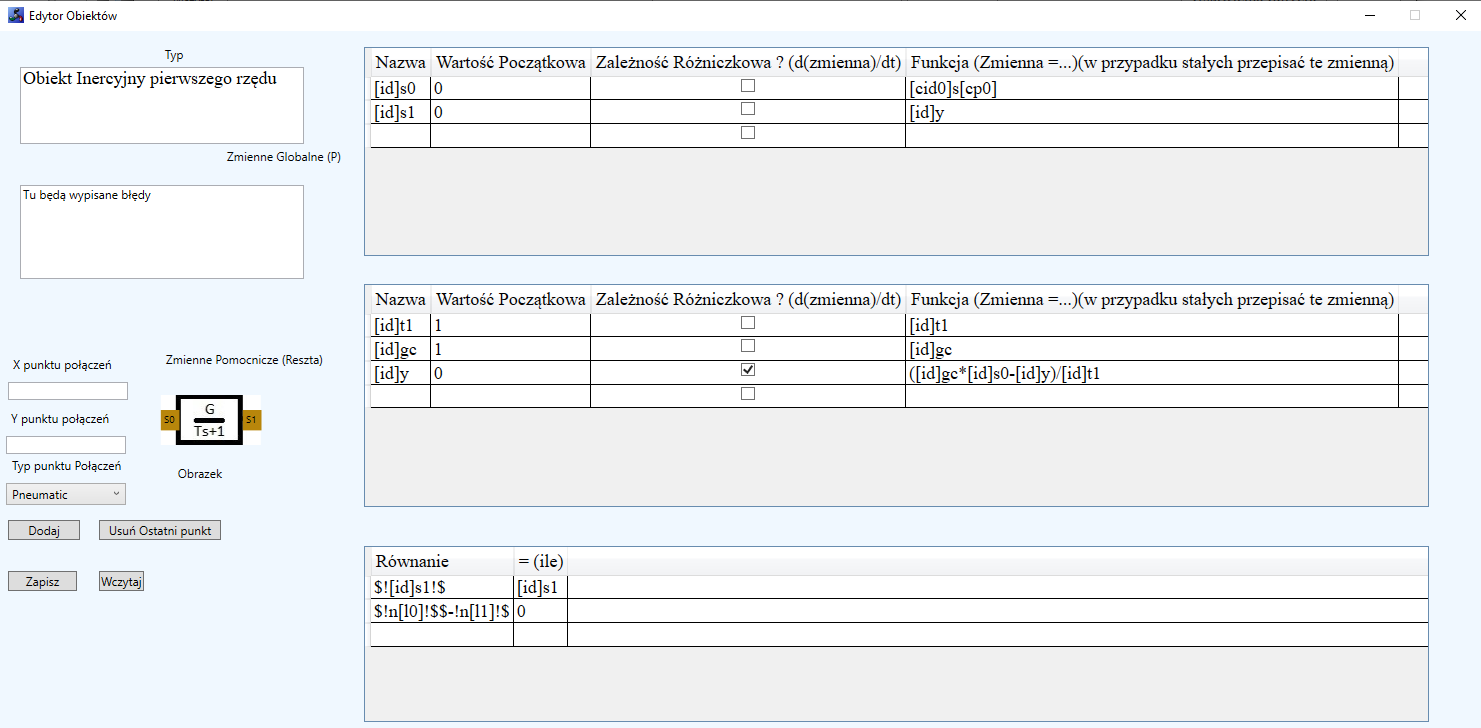Screen dimensions: 1481x728
Task: Click the Wczytaj button
Action: (x=121, y=581)
